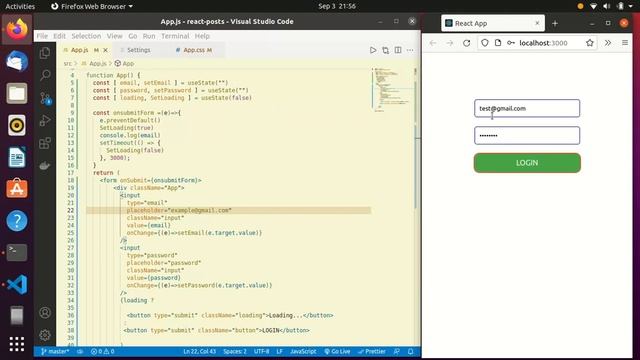Image resolution: width=640 pixels, height=360 pixels.
Task: Reload the page in Firefox
Action: pyautogui.click(x=467, y=43)
